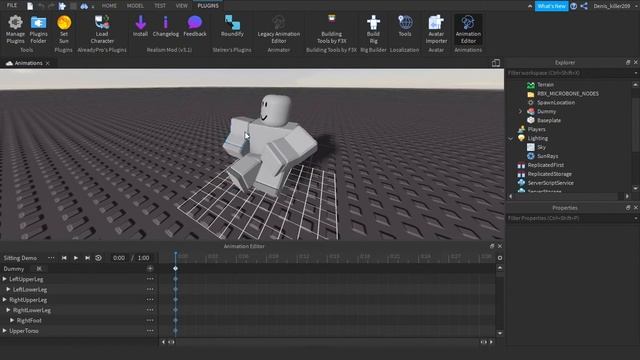Expand the RightFoot track

point(12,320)
